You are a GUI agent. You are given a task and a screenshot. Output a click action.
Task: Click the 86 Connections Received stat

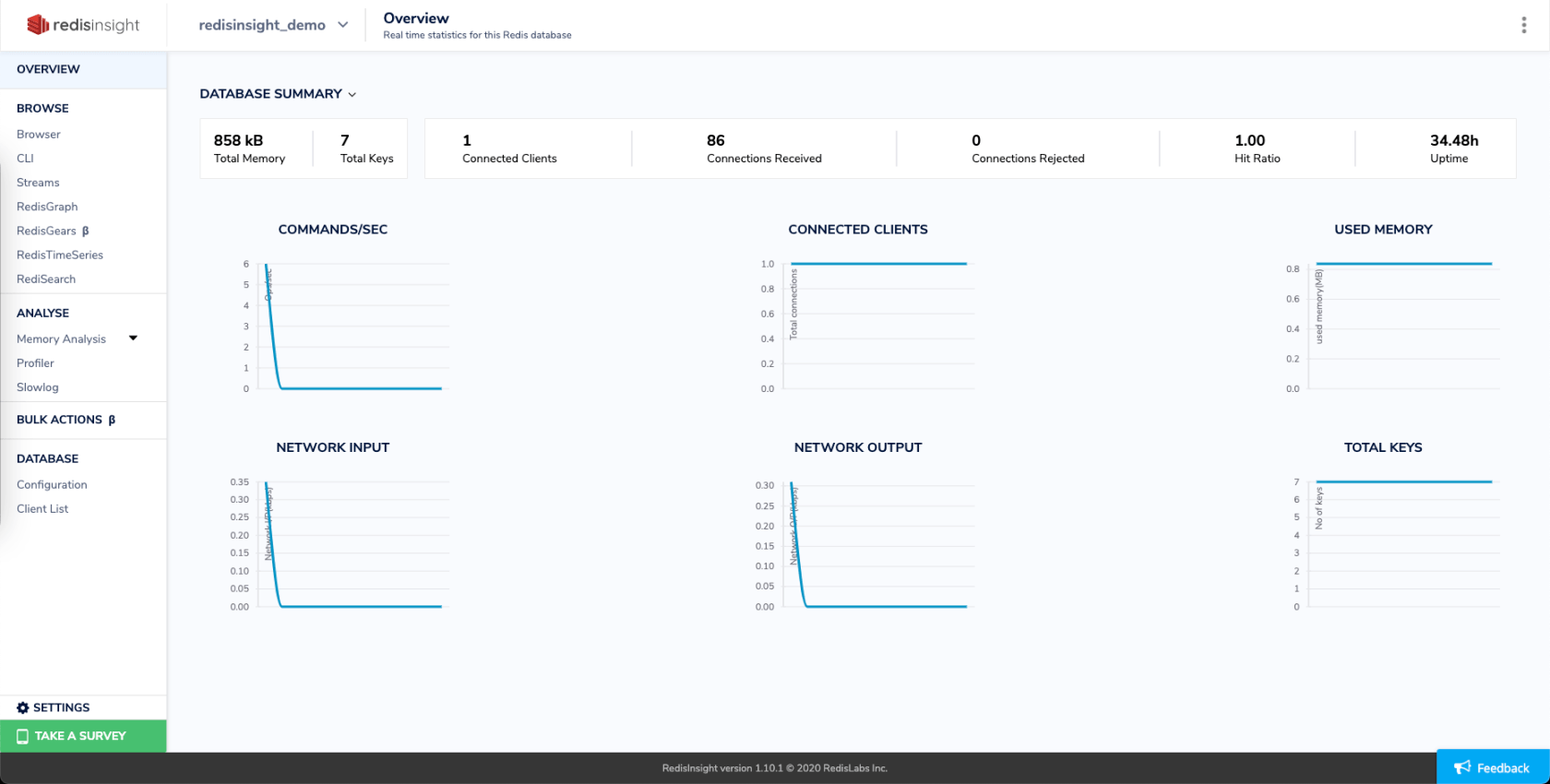click(x=764, y=148)
